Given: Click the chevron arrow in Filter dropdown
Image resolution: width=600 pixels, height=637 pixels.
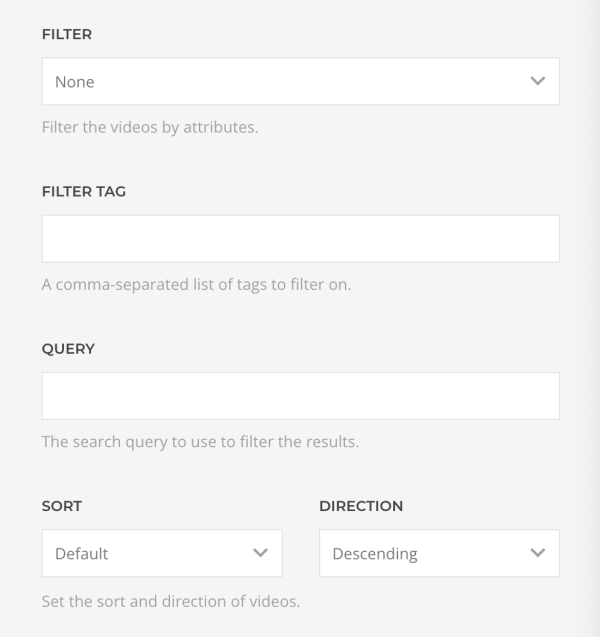Looking at the screenshot, I should click(x=537, y=81).
